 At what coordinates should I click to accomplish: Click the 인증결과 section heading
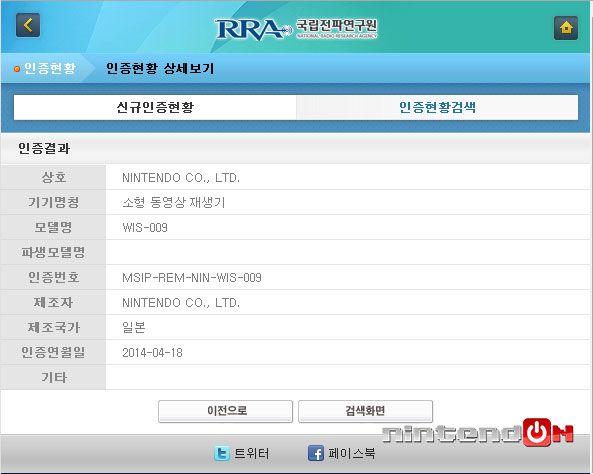[x=44, y=148]
